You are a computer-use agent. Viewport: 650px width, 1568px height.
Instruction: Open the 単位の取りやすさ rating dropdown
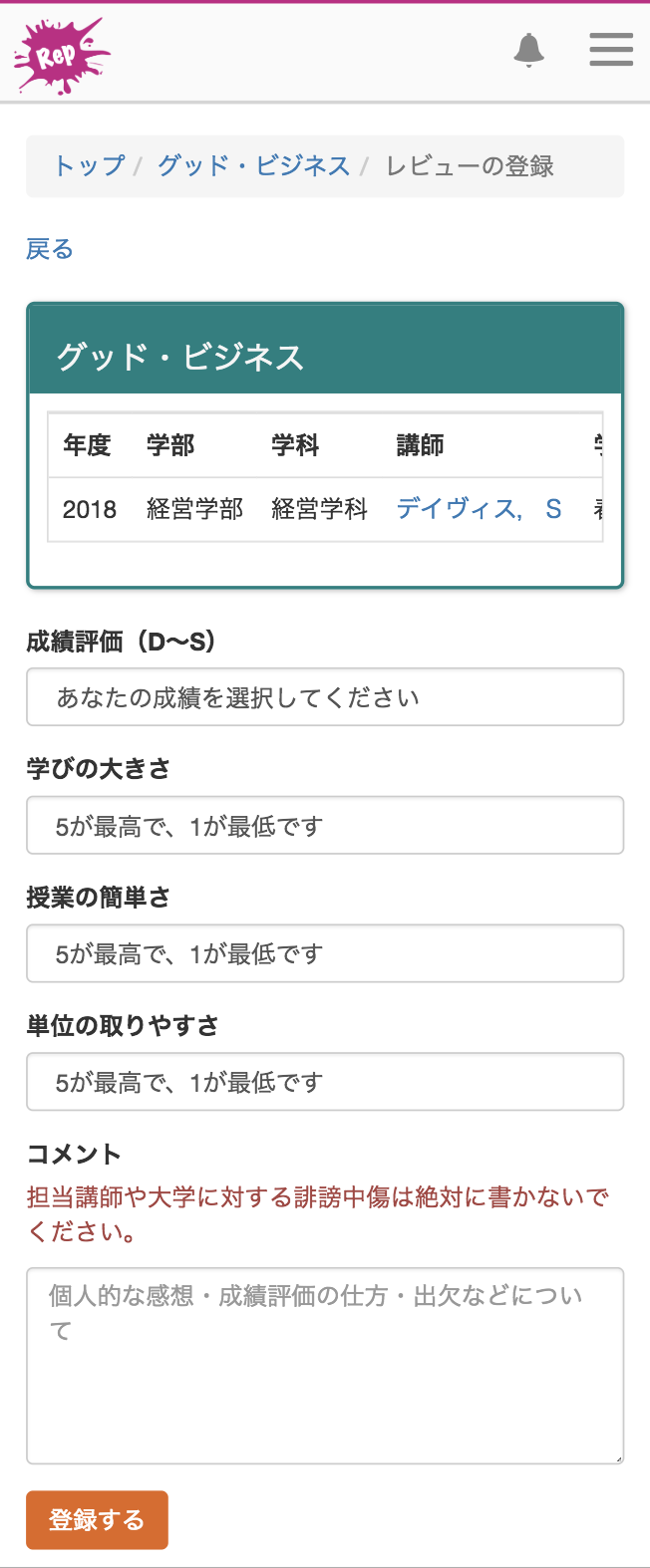(325, 1082)
